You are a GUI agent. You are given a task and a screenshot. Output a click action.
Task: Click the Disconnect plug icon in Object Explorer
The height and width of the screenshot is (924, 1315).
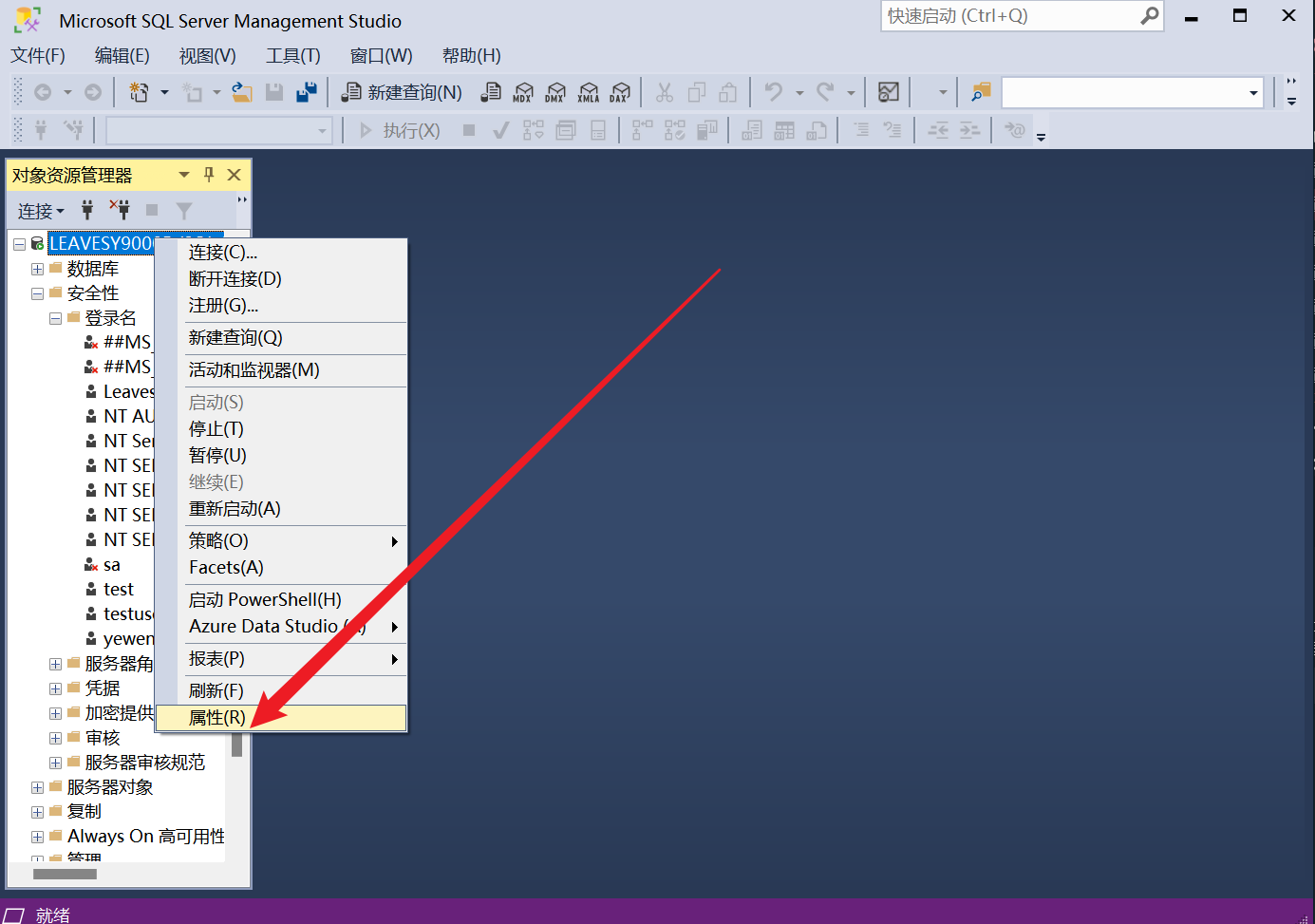click(x=120, y=210)
